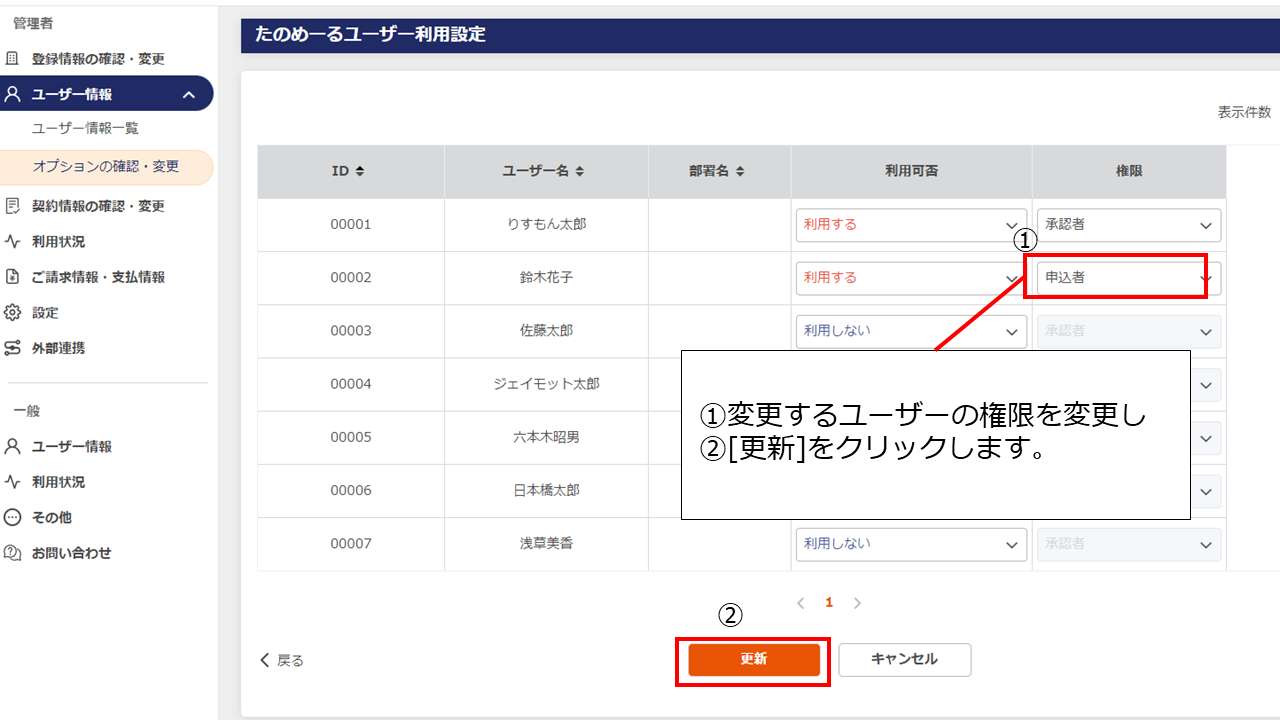1280x720 pixels.
Task: Click the admin usage status pulse icon
Action: point(12,241)
